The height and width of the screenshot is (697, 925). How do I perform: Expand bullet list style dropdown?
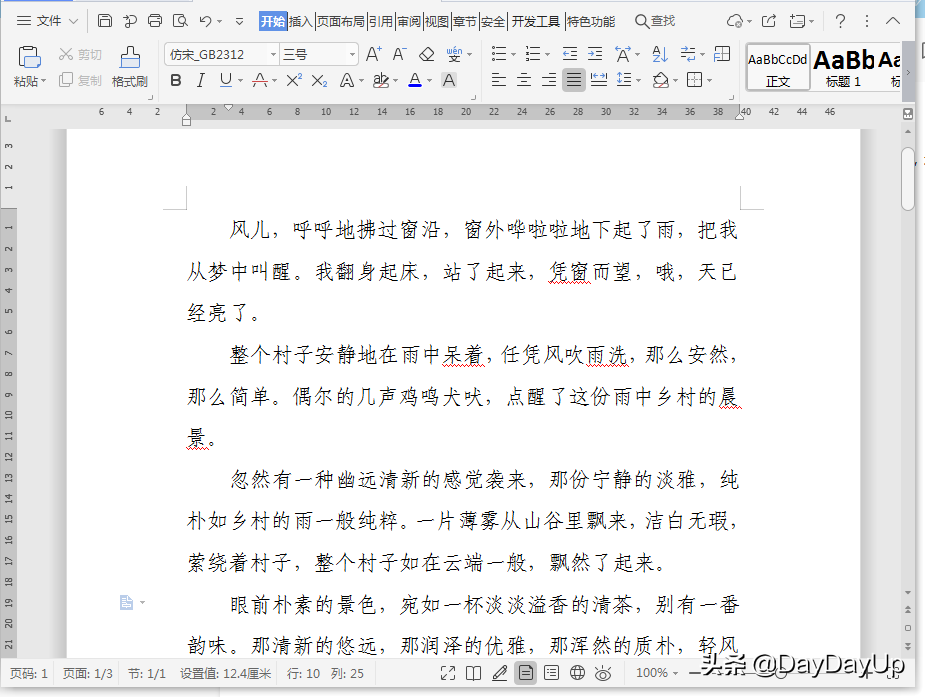[513, 55]
